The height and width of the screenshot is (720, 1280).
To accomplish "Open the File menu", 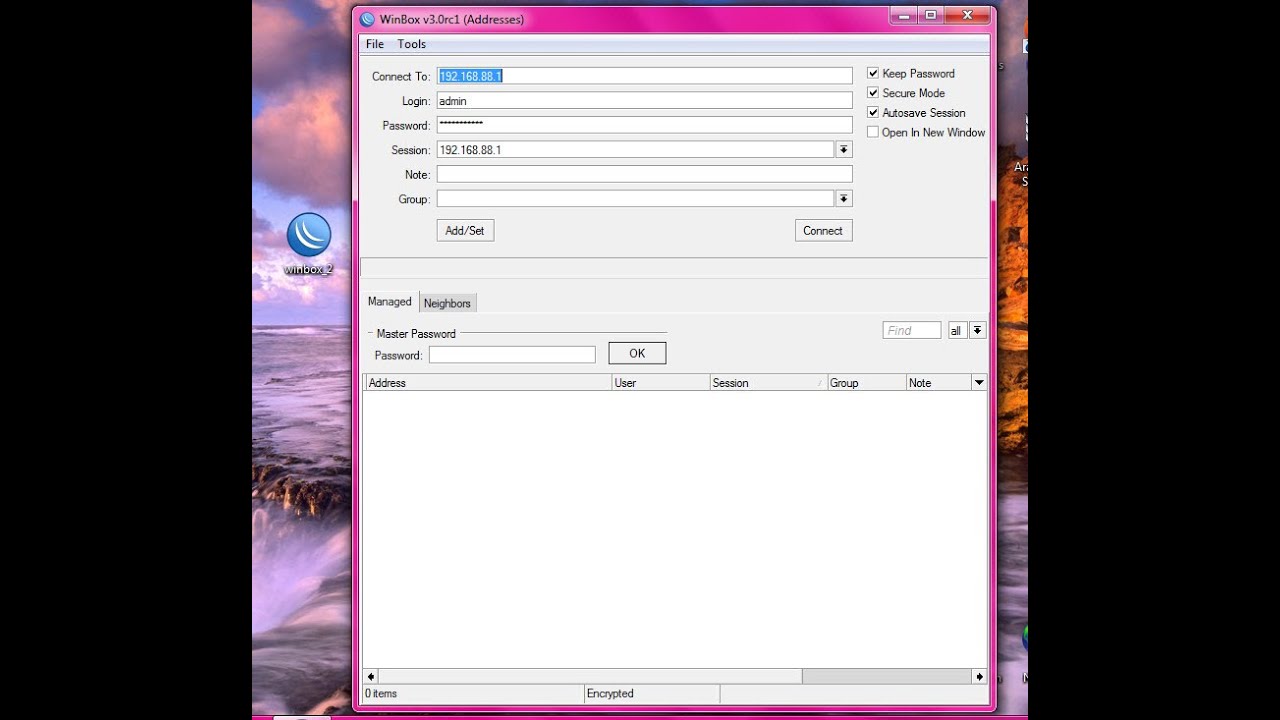I will pyautogui.click(x=375, y=44).
